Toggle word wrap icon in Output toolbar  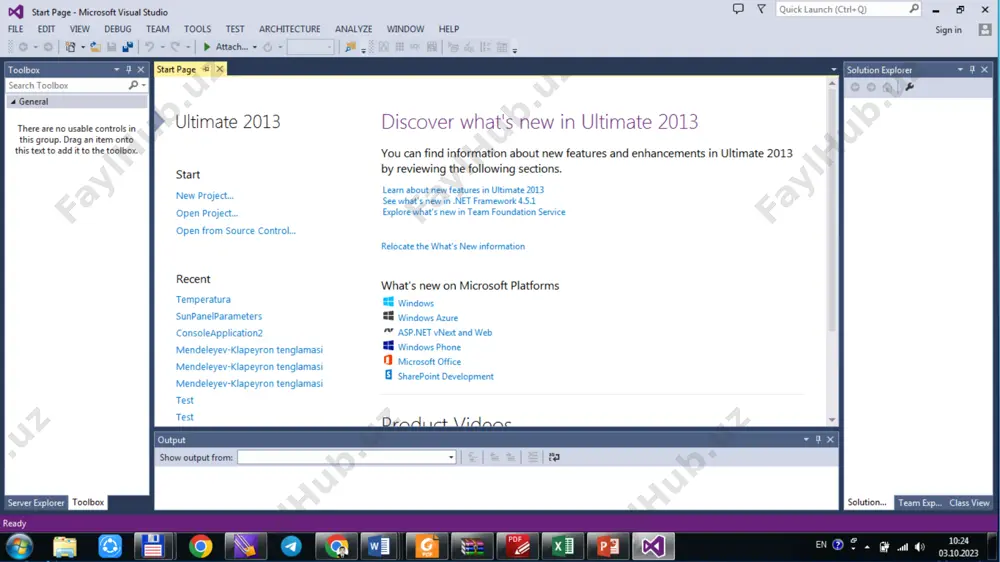(554, 457)
